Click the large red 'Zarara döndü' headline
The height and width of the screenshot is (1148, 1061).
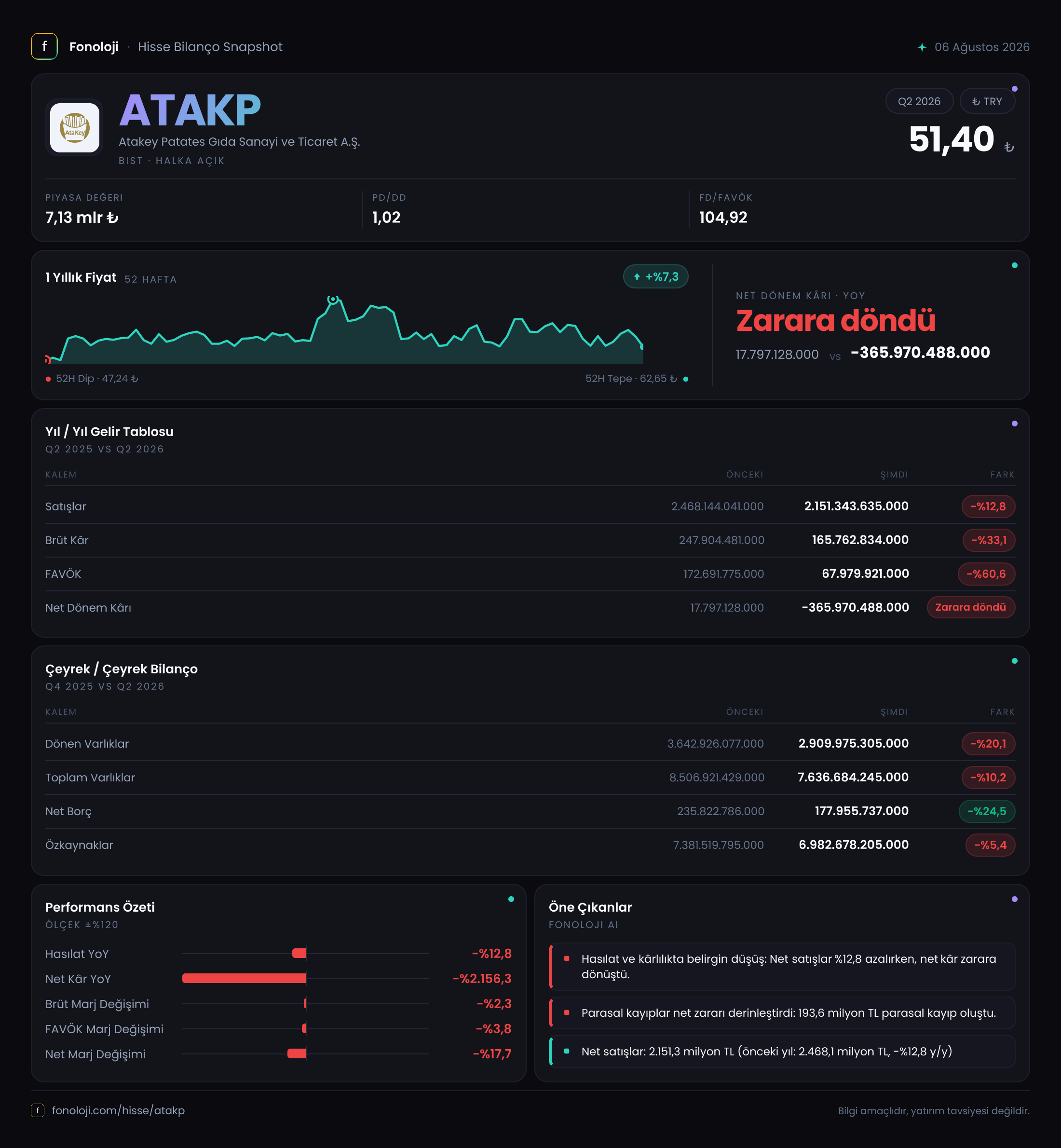point(836,320)
